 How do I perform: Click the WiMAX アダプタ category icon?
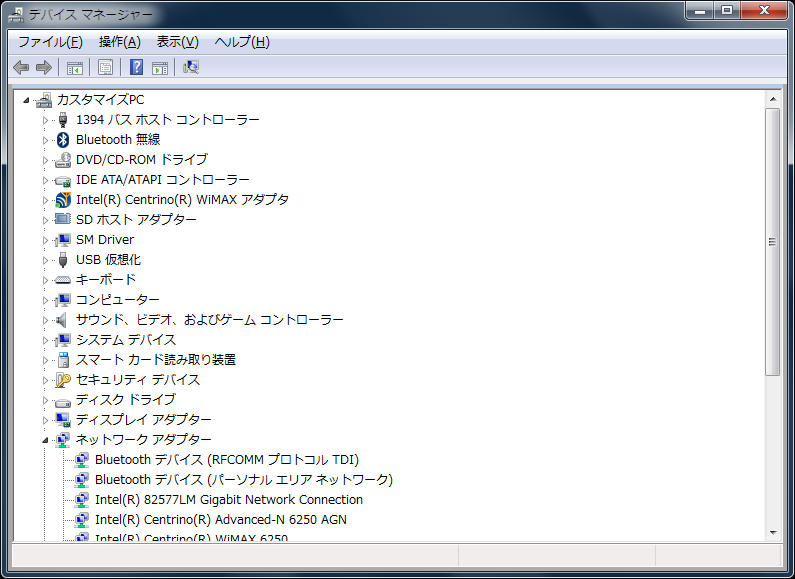click(63, 200)
